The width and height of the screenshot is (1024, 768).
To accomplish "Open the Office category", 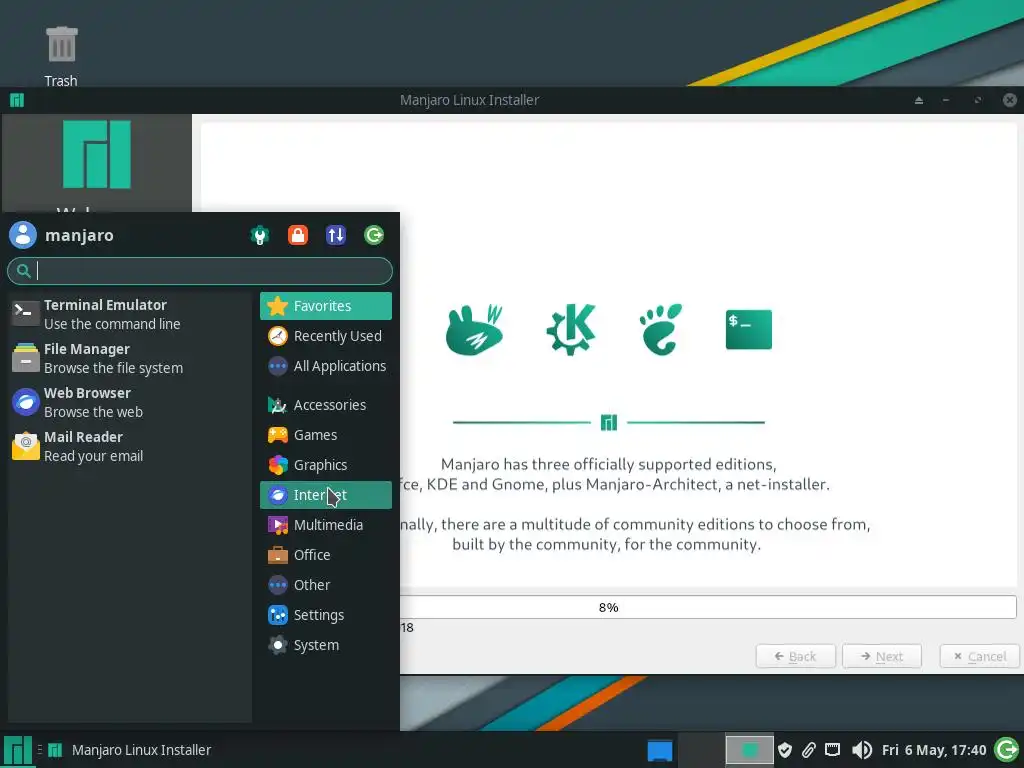I will click(326, 555).
